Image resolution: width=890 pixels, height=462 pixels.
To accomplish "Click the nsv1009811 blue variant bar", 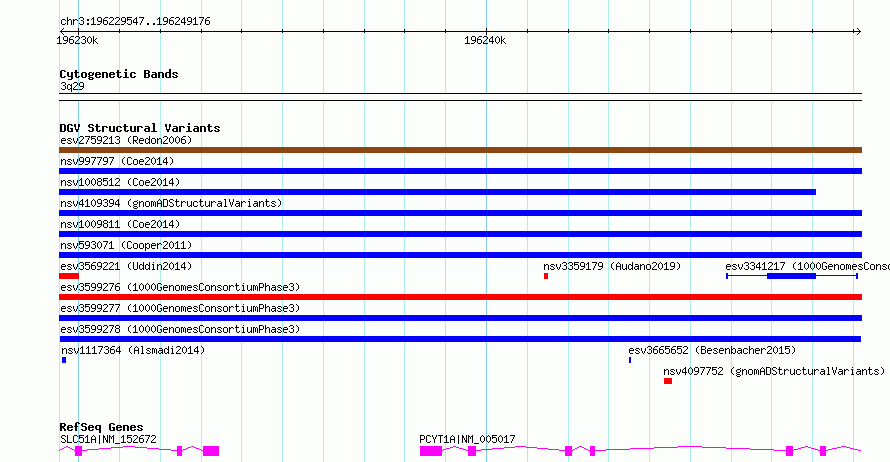I will (460, 234).
